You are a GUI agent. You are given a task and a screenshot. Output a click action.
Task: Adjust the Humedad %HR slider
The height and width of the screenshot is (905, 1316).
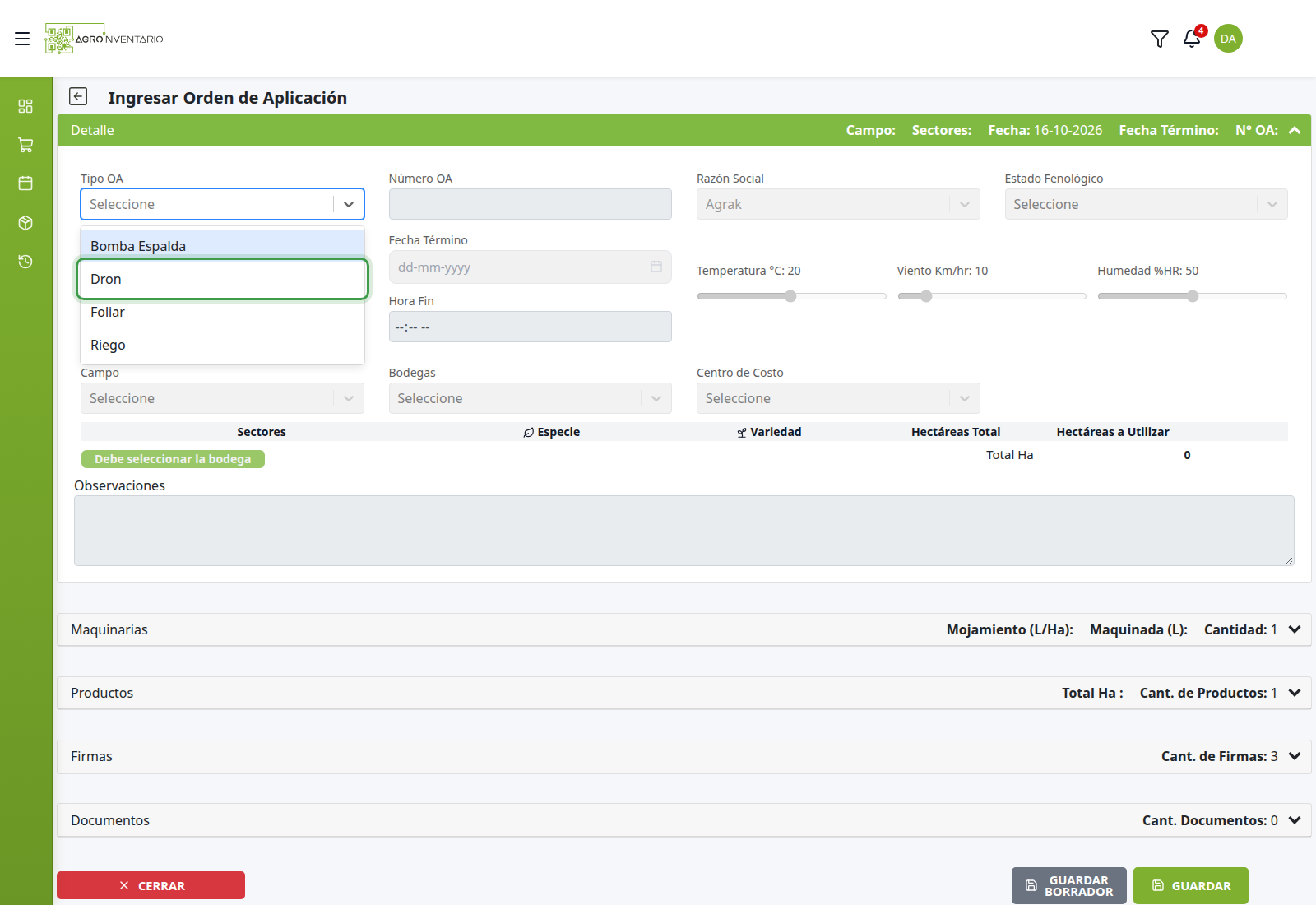click(1192, 296)
